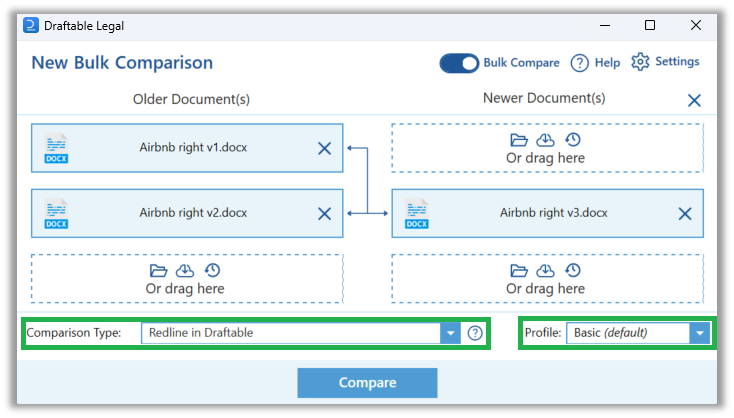This screenshot has height=418, width=734.
Task: Remove Airbnb right v2.docx from older documents
Action: coord(324,214)
